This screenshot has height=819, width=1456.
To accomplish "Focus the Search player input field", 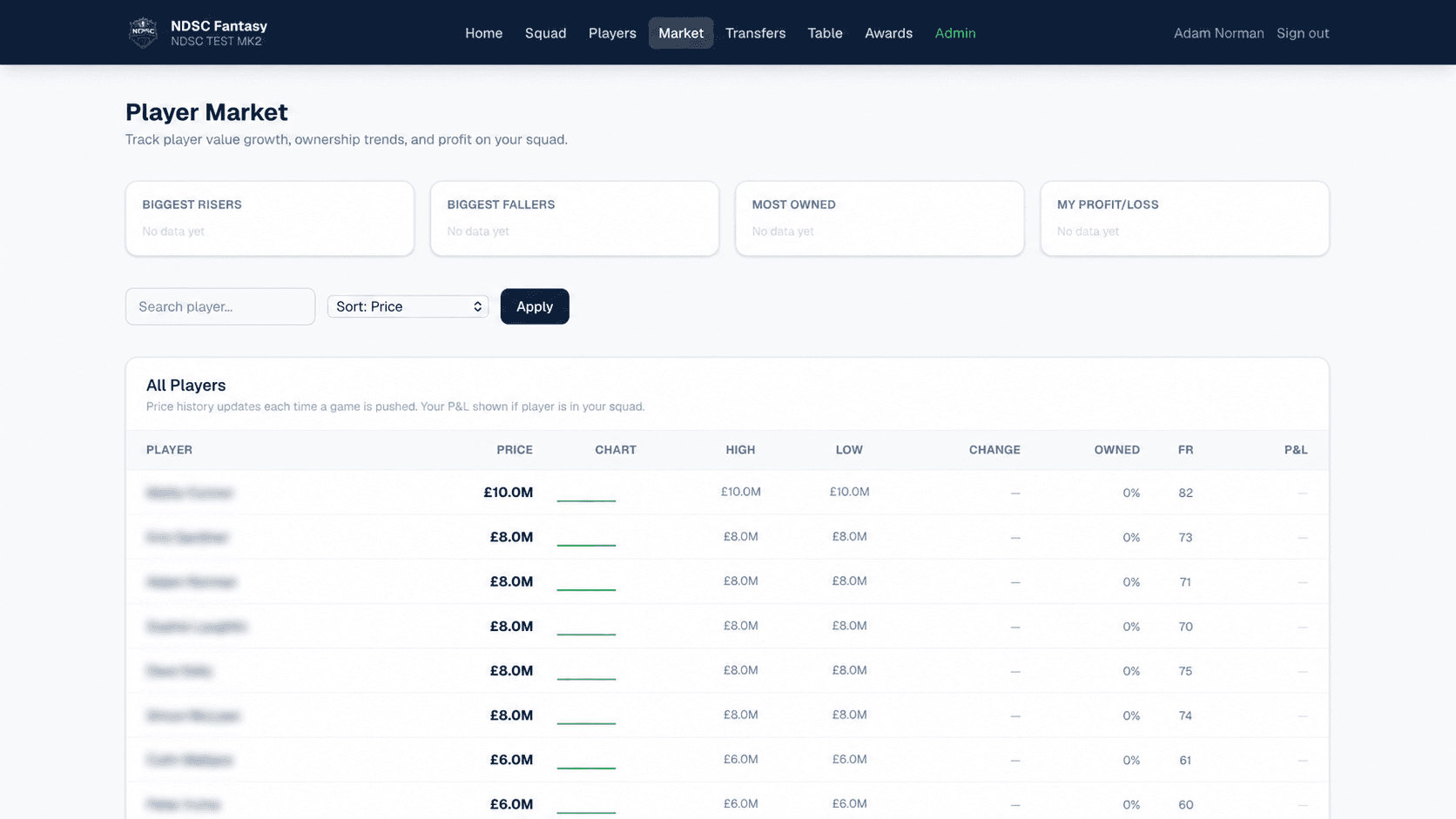I will [x=220, y=306].
